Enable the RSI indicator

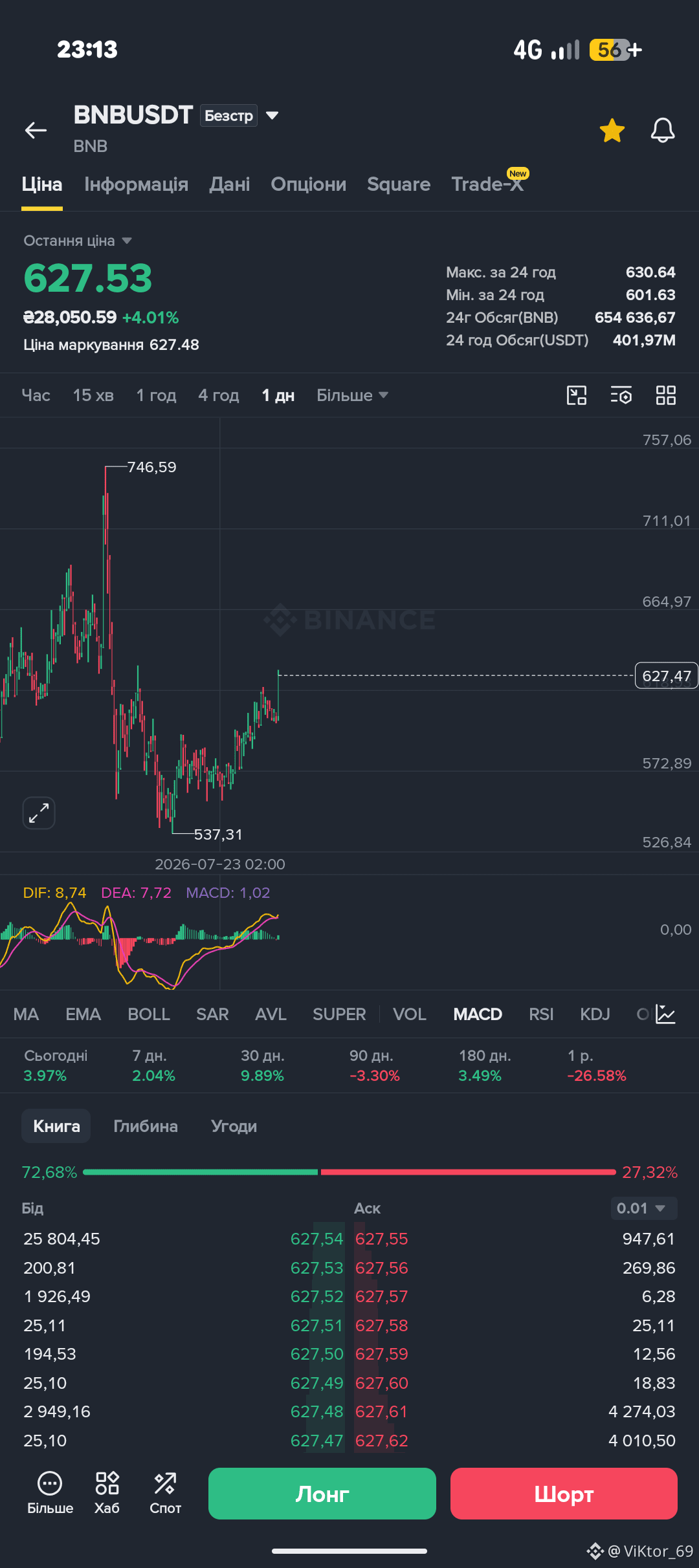[x=541, y=1014]
